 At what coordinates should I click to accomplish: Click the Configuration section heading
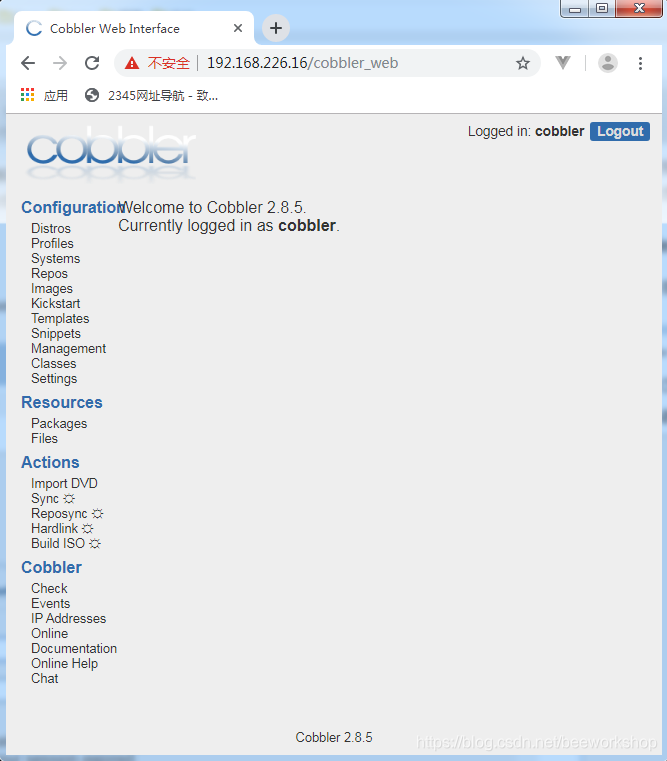pos(73,208)
